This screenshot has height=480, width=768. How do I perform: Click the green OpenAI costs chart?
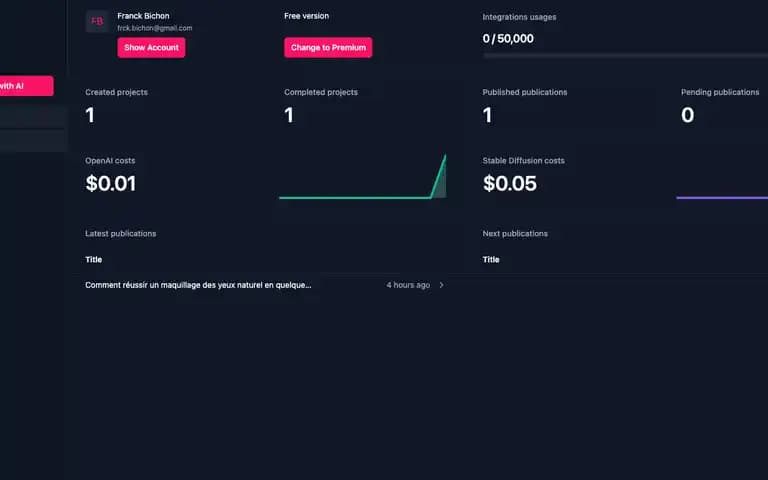click(362, 177)
